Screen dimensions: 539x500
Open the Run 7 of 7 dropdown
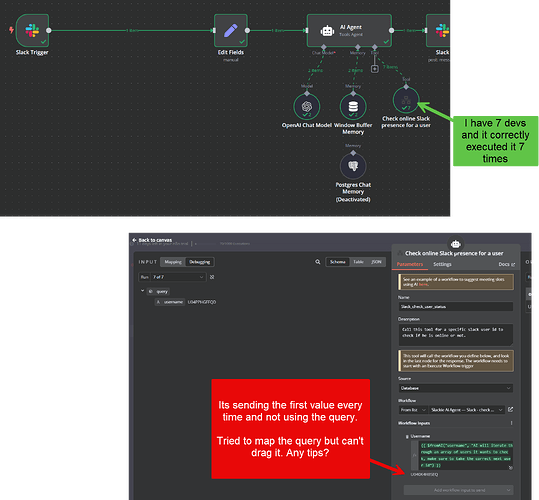(x=172, y=277)
